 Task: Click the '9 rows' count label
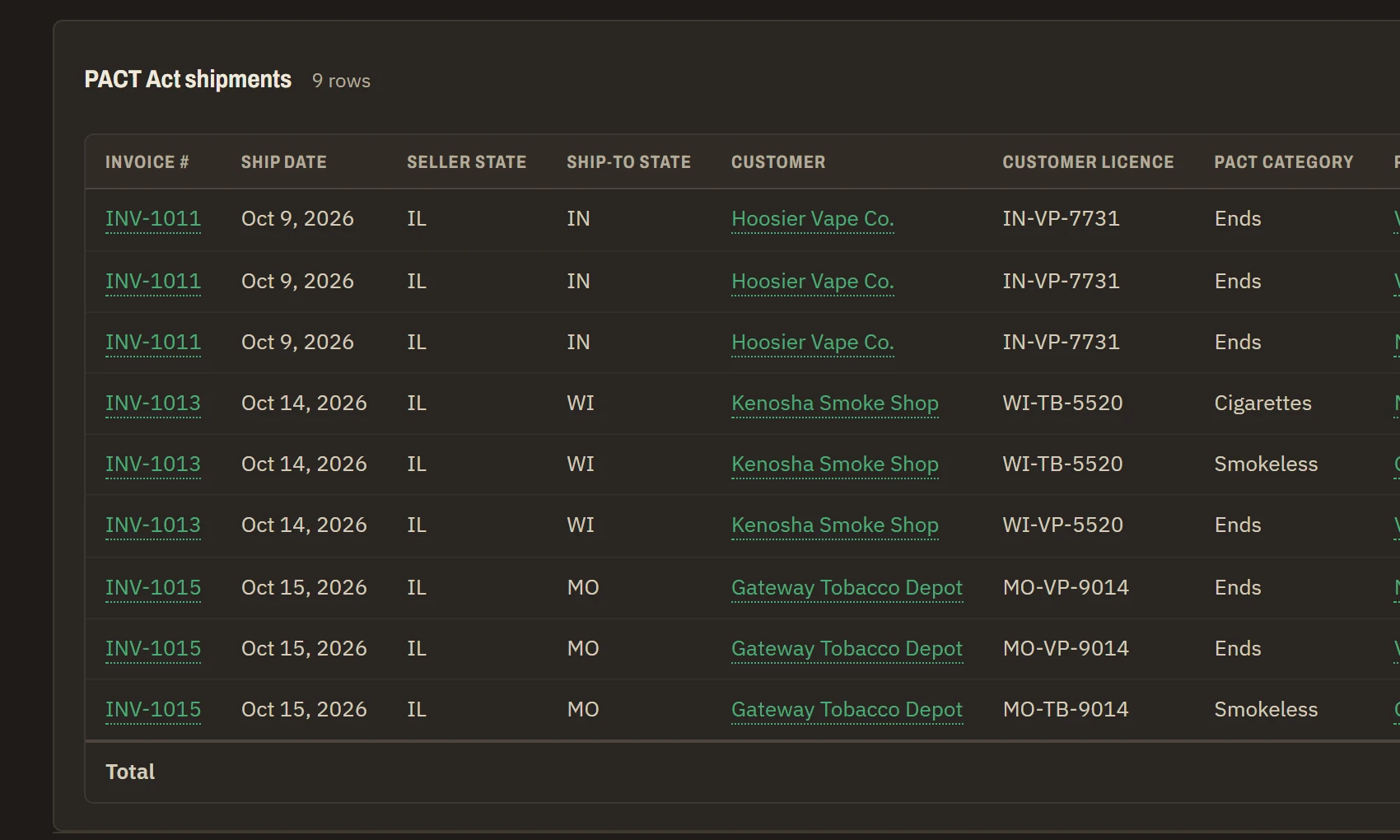click(341, 81)
